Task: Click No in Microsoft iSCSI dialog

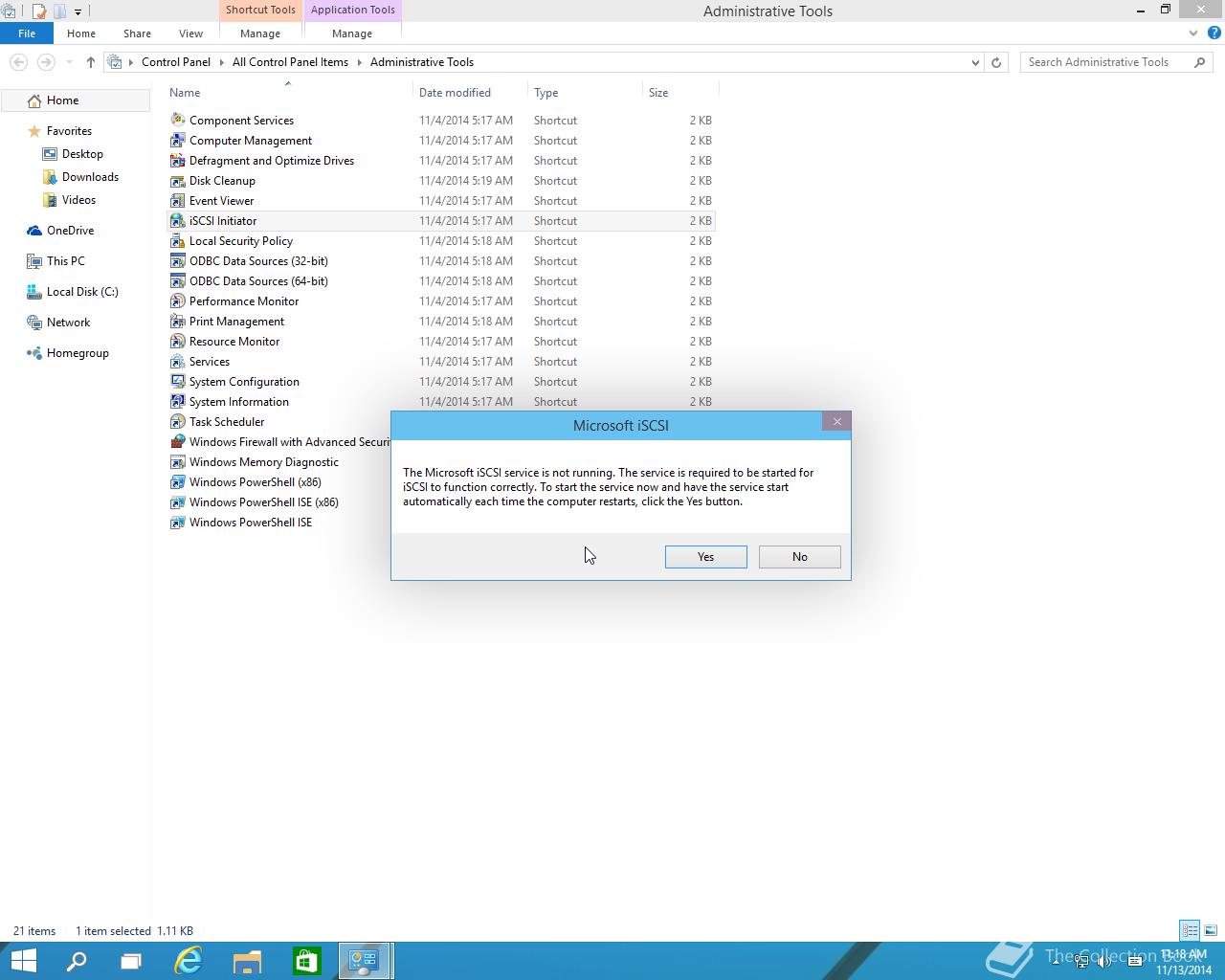Action: point(799,557)
